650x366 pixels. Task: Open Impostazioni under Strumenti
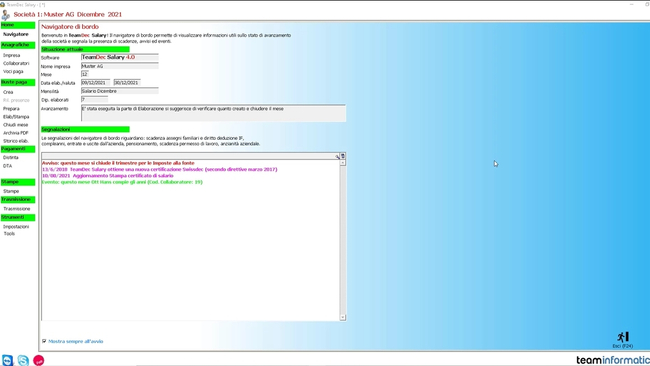tap(16, 227)
